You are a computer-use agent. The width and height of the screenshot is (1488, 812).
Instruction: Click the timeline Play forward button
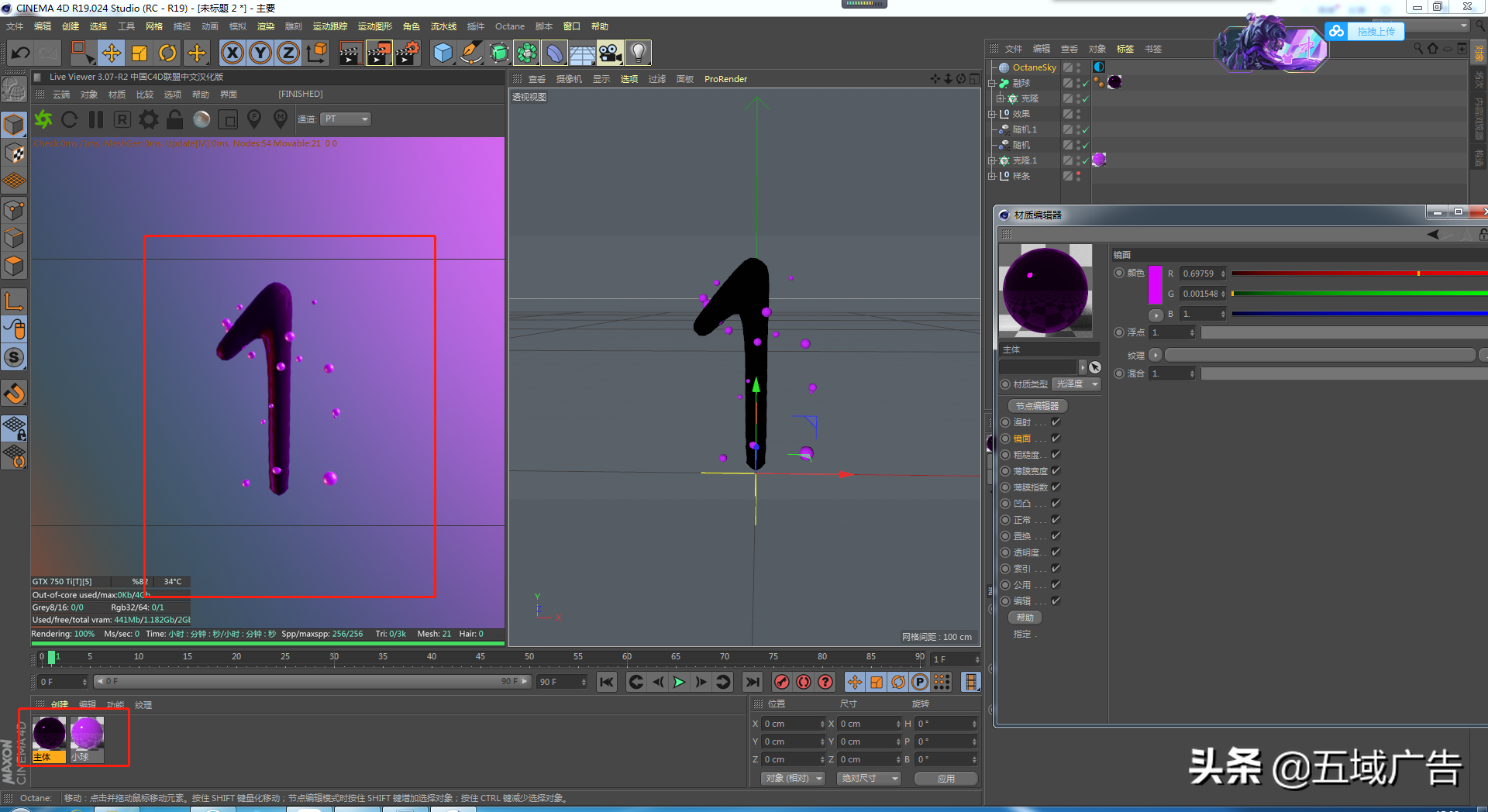pos(679,682)
